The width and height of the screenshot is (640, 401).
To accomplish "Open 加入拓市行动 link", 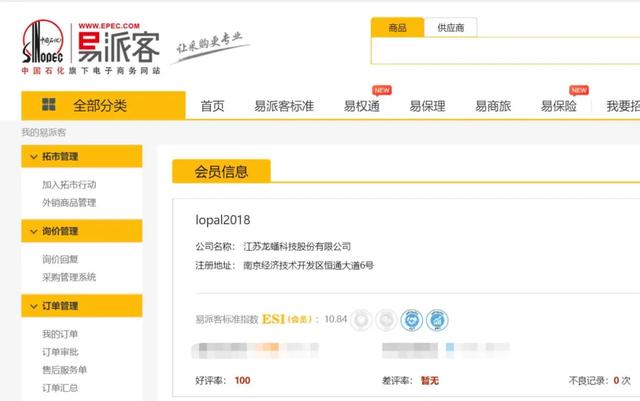I will click(69, 185).
